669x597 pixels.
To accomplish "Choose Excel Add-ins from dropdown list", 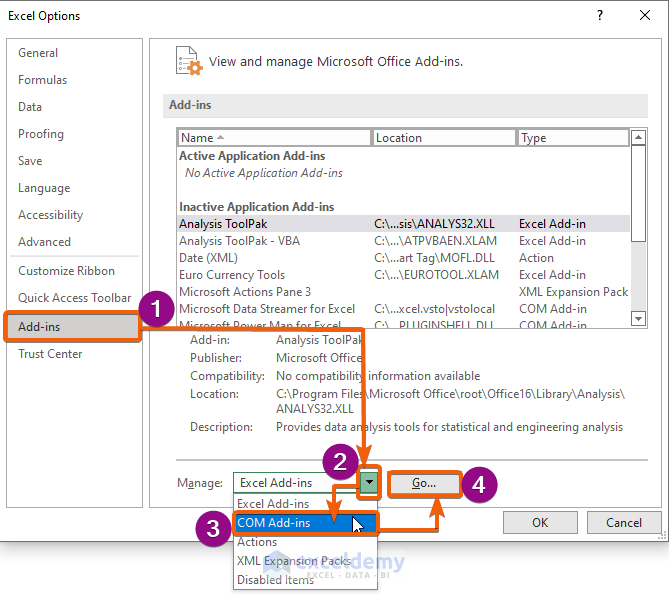I will coord(305,504).
